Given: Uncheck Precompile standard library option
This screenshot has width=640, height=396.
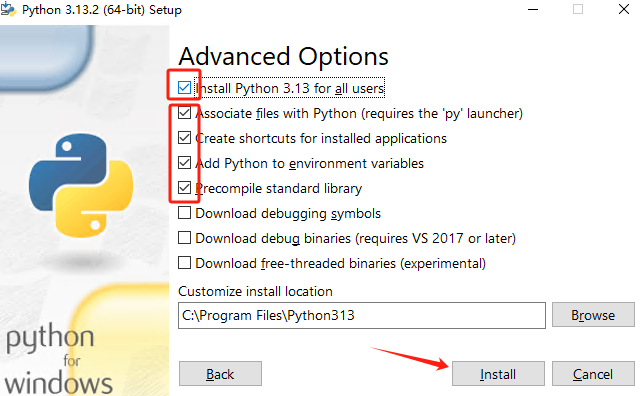Looking at the screenshot, I should (184, 188).
